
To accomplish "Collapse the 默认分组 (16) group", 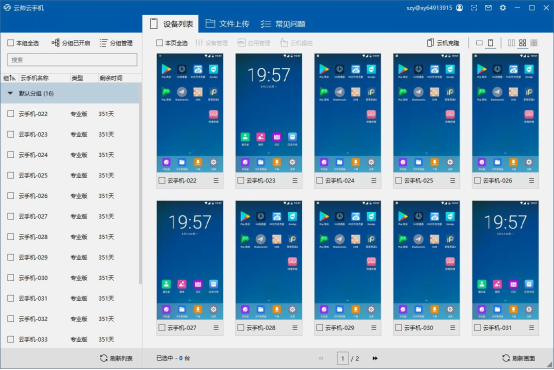I will tap(10, 93).
